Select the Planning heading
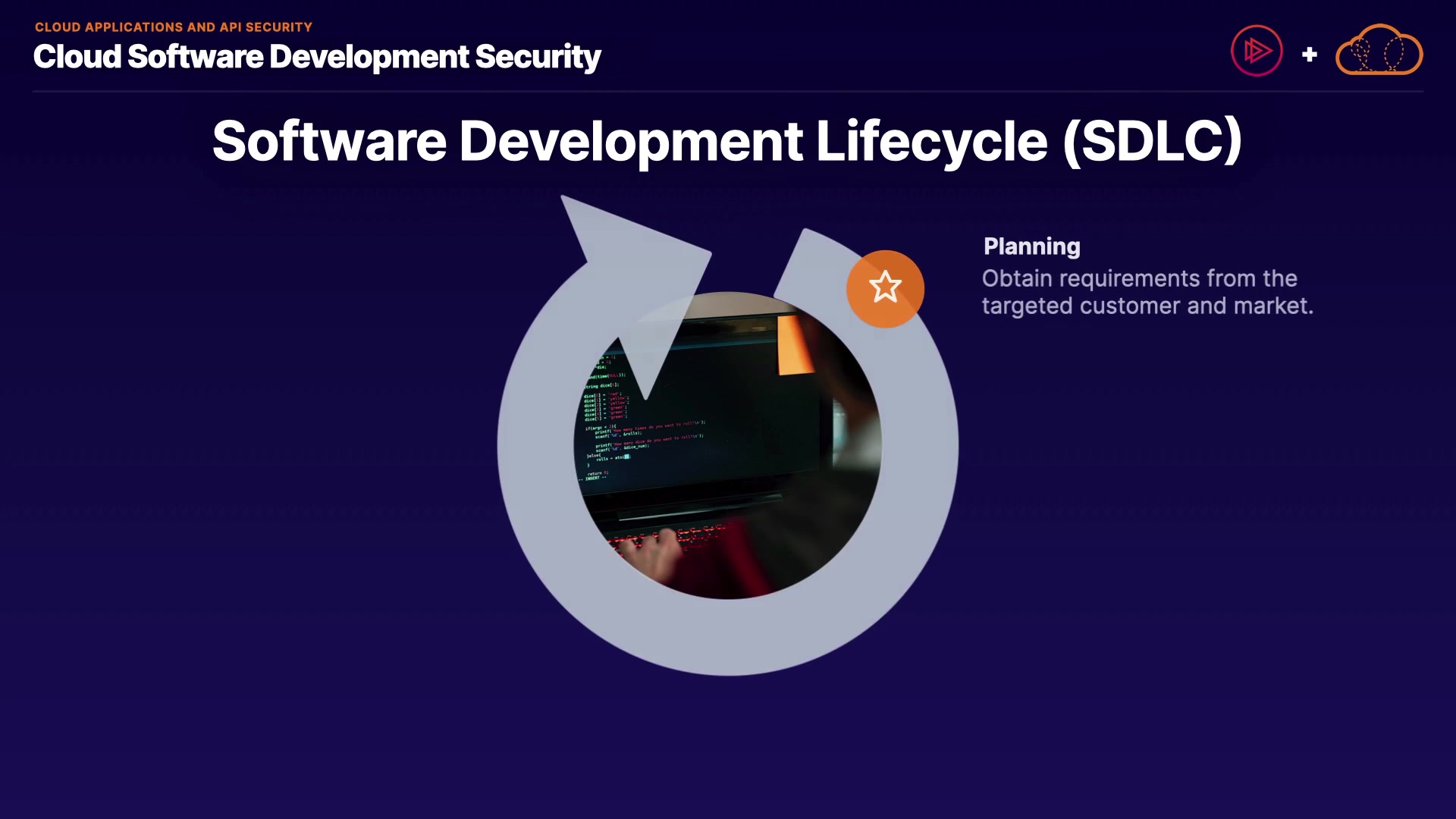The image size is (1456, 819). tap(1031, 246)
